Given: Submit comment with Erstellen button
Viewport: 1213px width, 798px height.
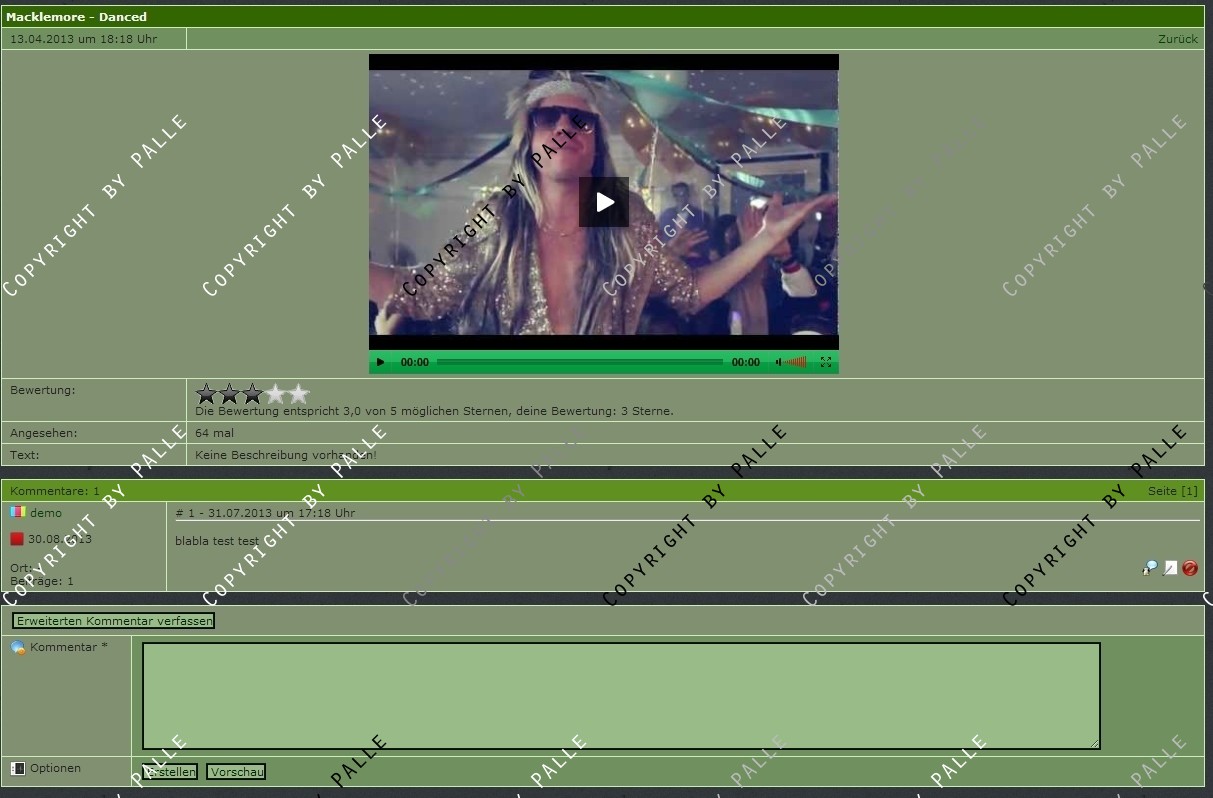Looking at the screenshot, I should coord(170,772).
